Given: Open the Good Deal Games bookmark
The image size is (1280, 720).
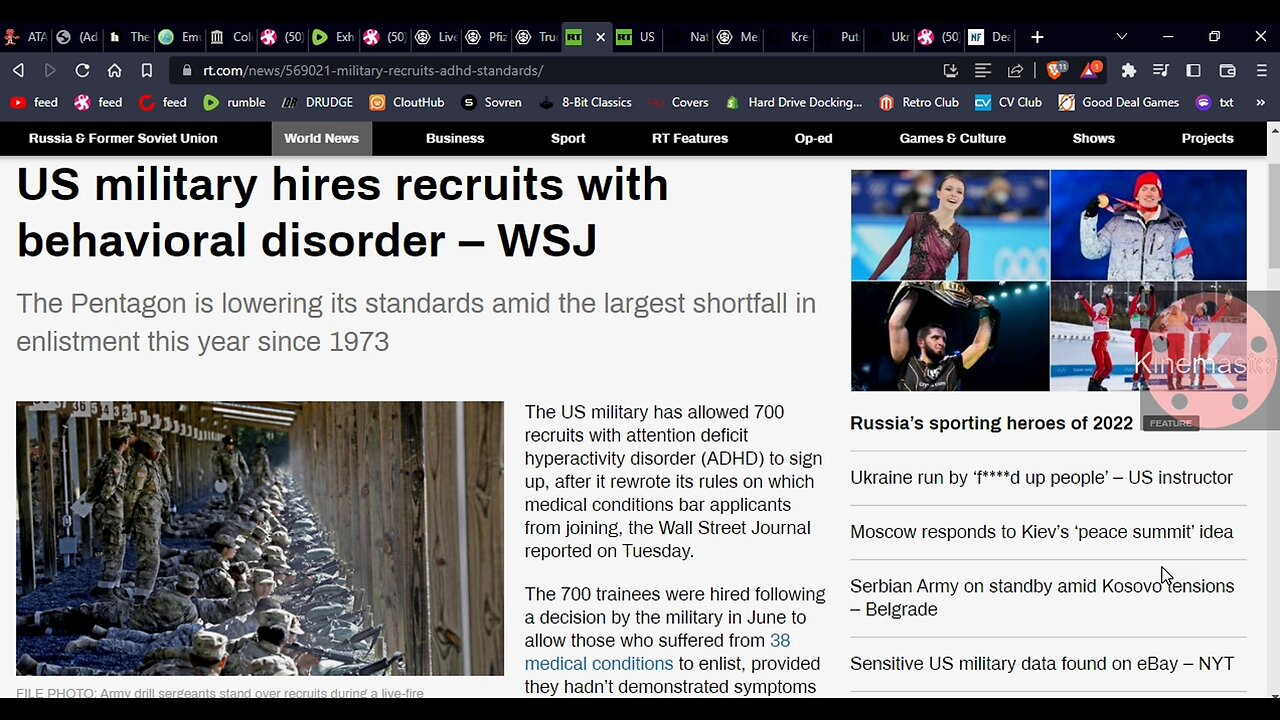Looking at the screenshot, I should [x=1119, y=102].
